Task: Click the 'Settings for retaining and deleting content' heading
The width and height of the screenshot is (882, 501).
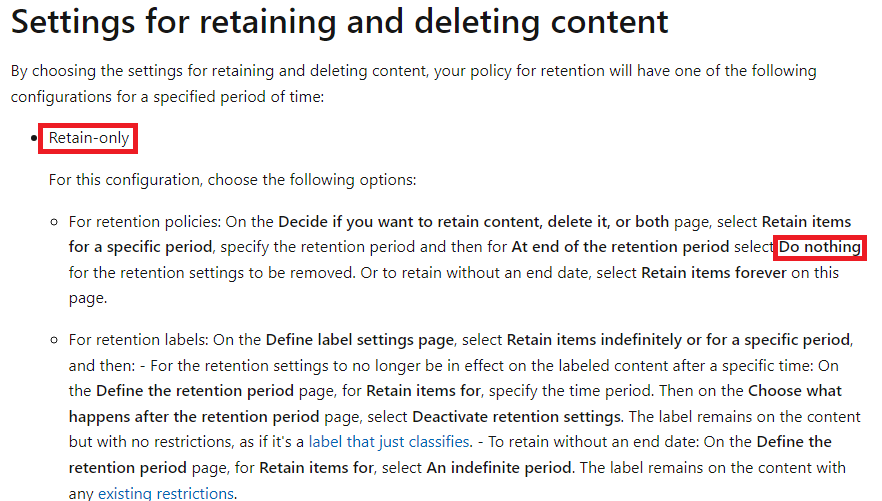Action: point(339,22)
